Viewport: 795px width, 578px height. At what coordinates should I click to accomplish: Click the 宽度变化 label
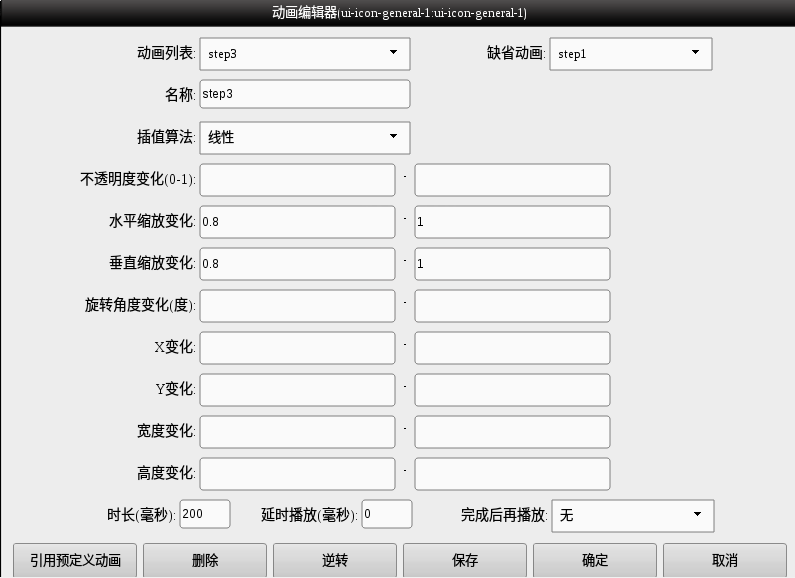tap(166, 431)
